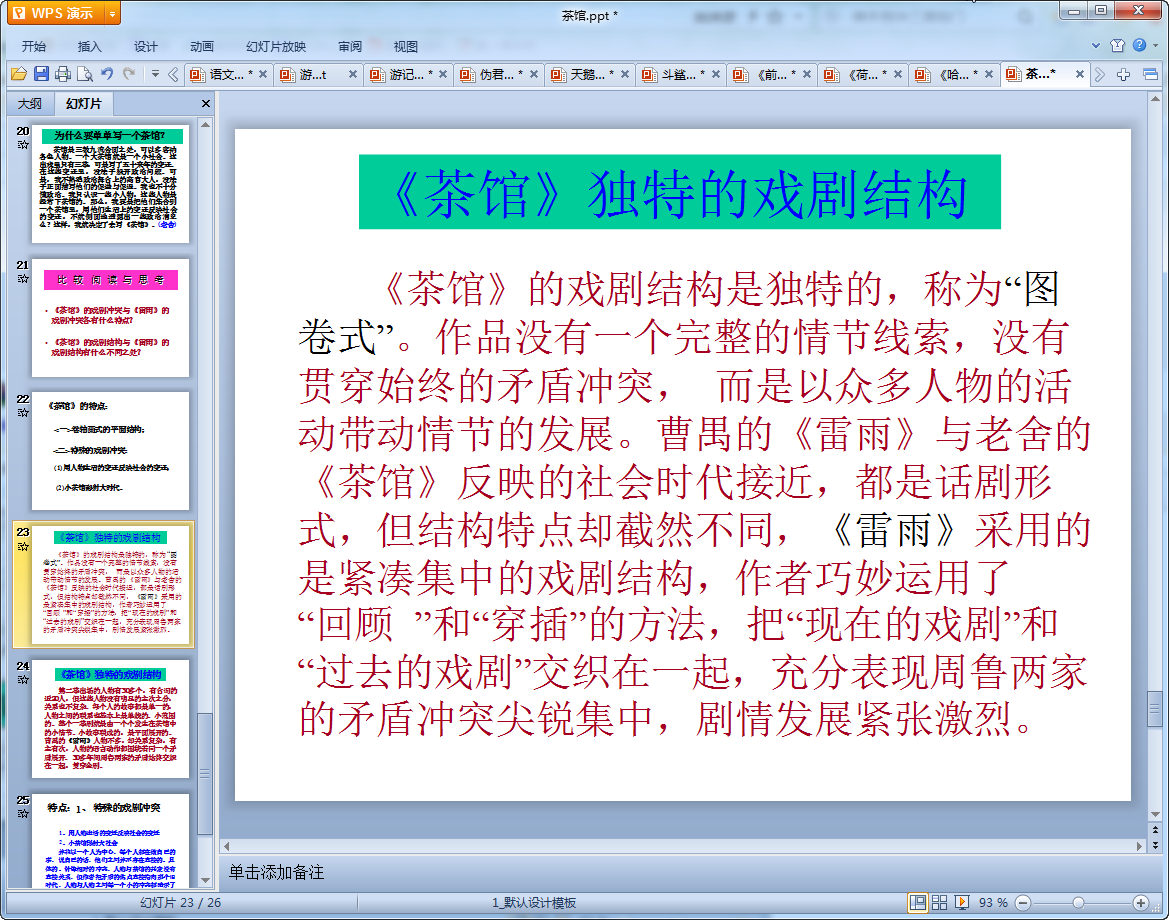The height and width of the screenshot is (920, 1169).
Task: Collapse the ribbon with the chevron icon
Action: pos(1096,45)
